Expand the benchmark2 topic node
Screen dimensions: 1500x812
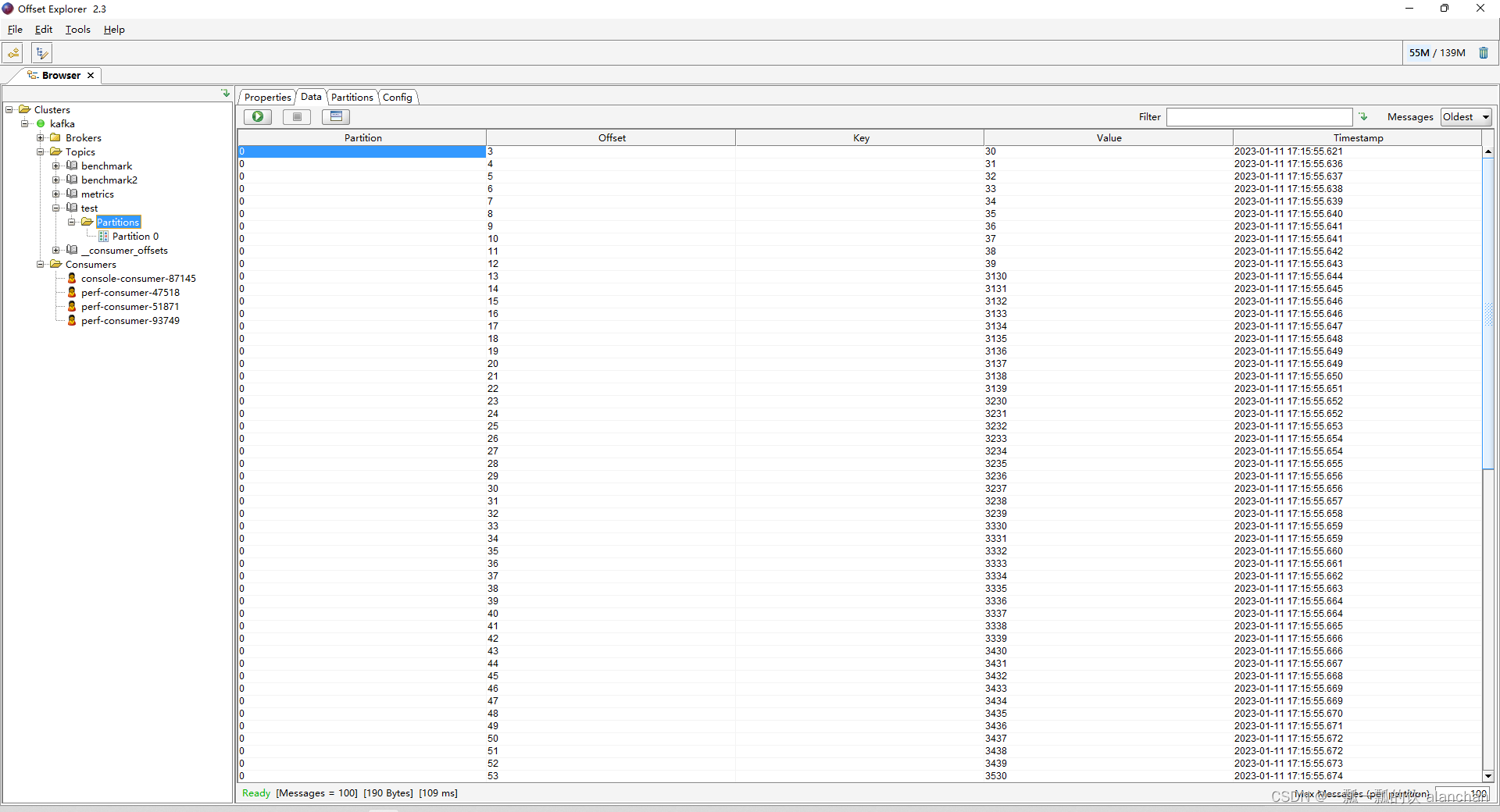(x=56, y=180)
